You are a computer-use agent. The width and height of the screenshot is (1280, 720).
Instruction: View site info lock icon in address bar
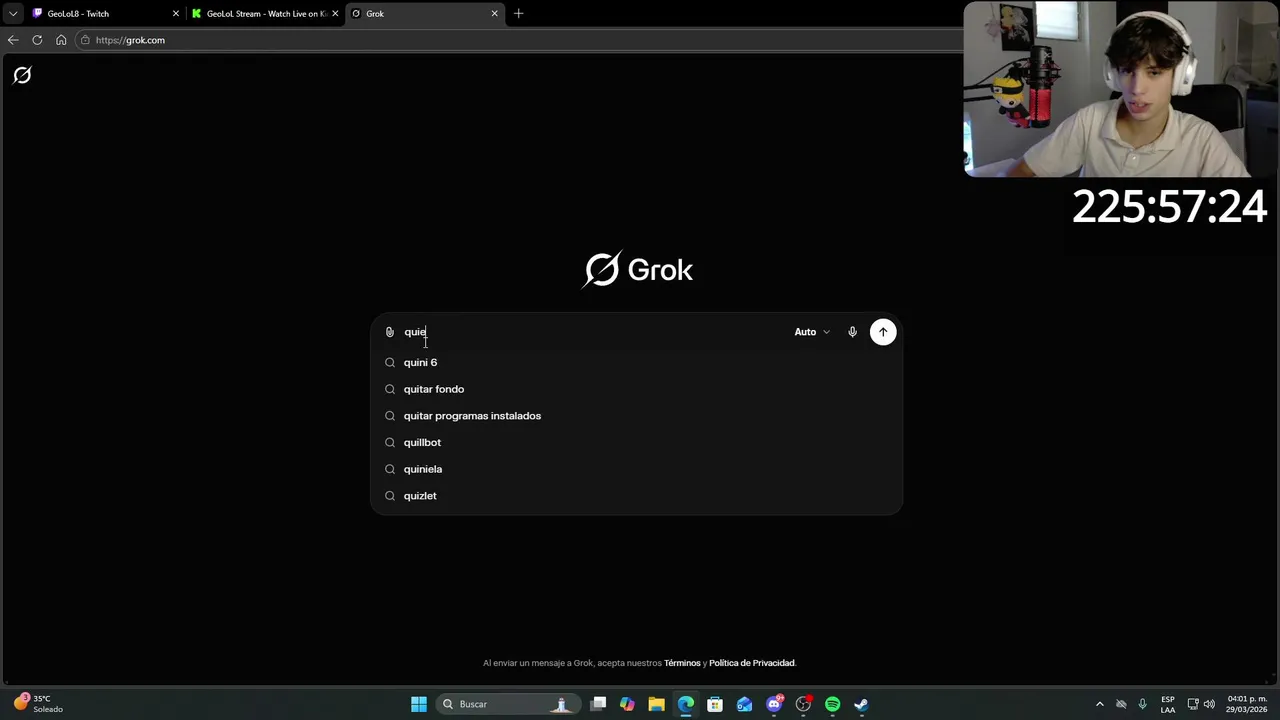[86, 40]
